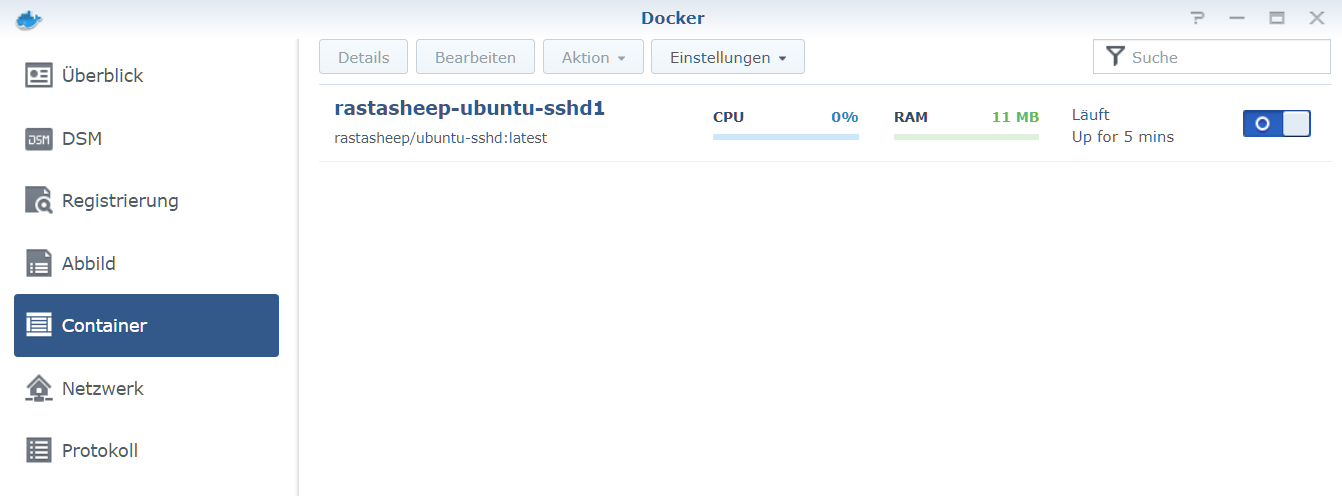Viewport: 1342px width, 496px height.
Task: Click the DSM sidebar icon
Action: (x=39, y=138)
